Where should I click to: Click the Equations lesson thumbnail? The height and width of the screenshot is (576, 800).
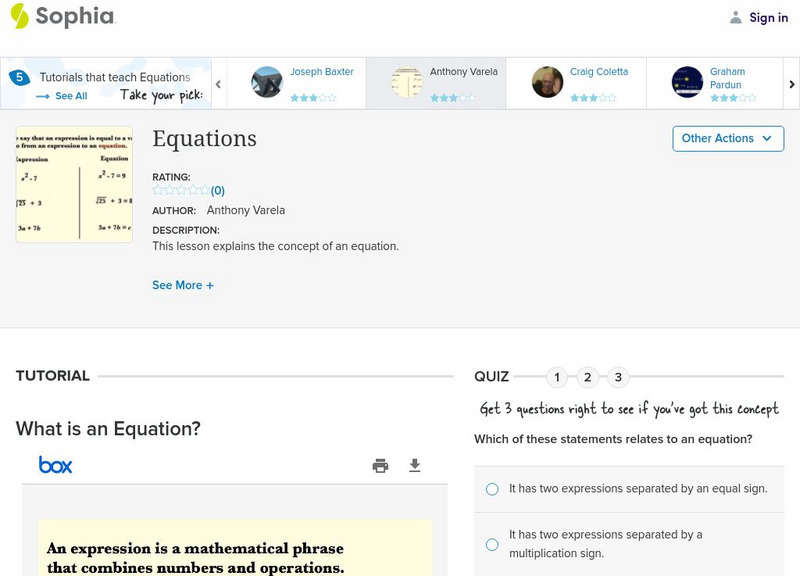(x=74, y=184)
